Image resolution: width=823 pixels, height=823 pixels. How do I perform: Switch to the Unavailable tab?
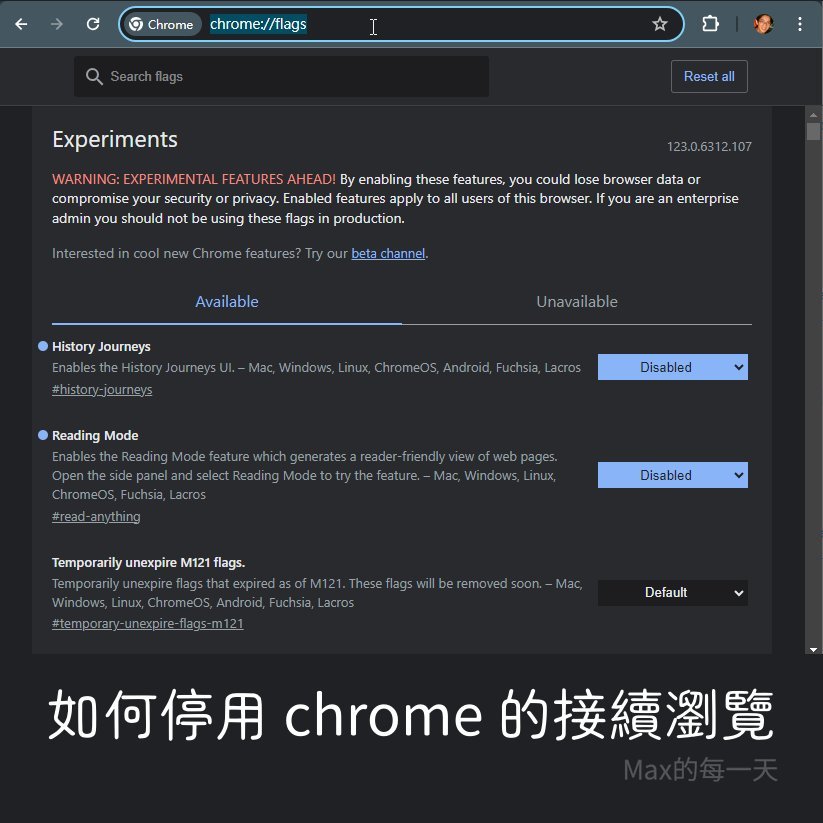click(x=577, y=302)
